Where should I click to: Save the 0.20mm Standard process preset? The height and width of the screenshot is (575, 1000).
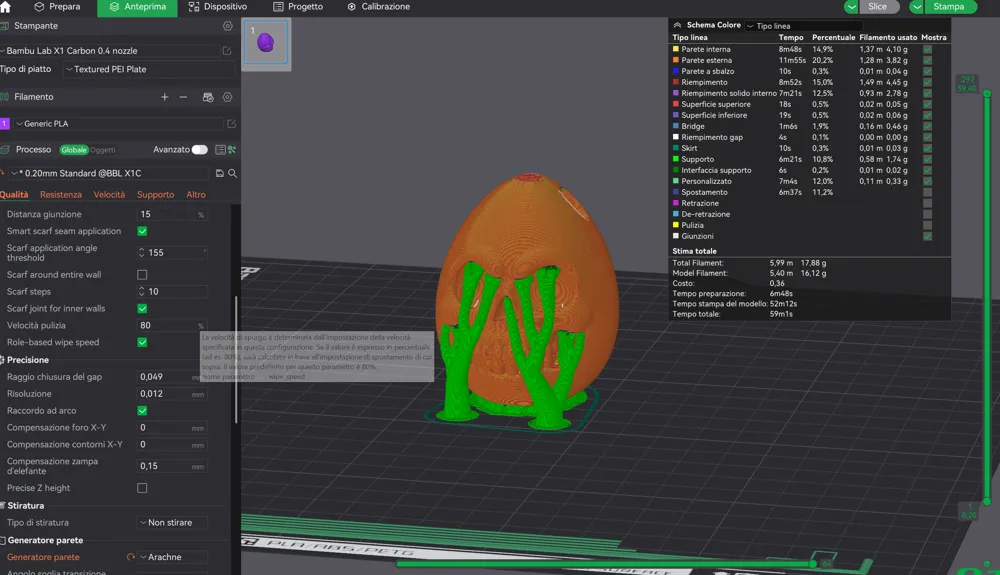tap(219, 173)
